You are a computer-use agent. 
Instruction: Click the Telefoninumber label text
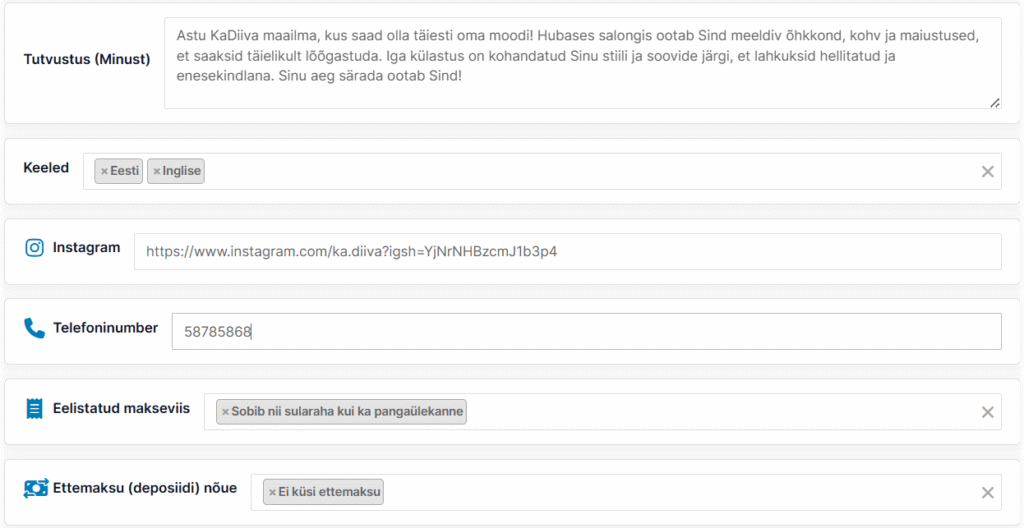click(x=105, y=327)
